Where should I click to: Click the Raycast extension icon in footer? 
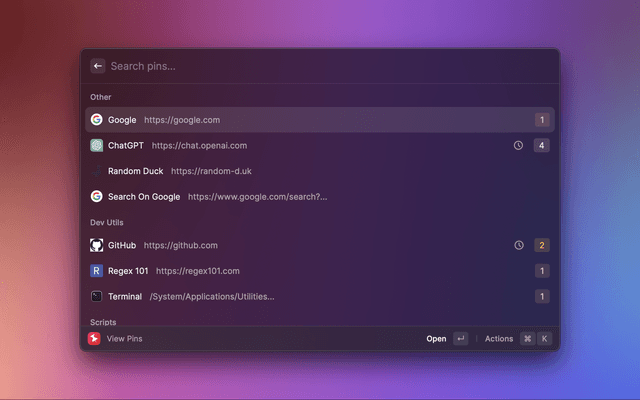(93, 339)
